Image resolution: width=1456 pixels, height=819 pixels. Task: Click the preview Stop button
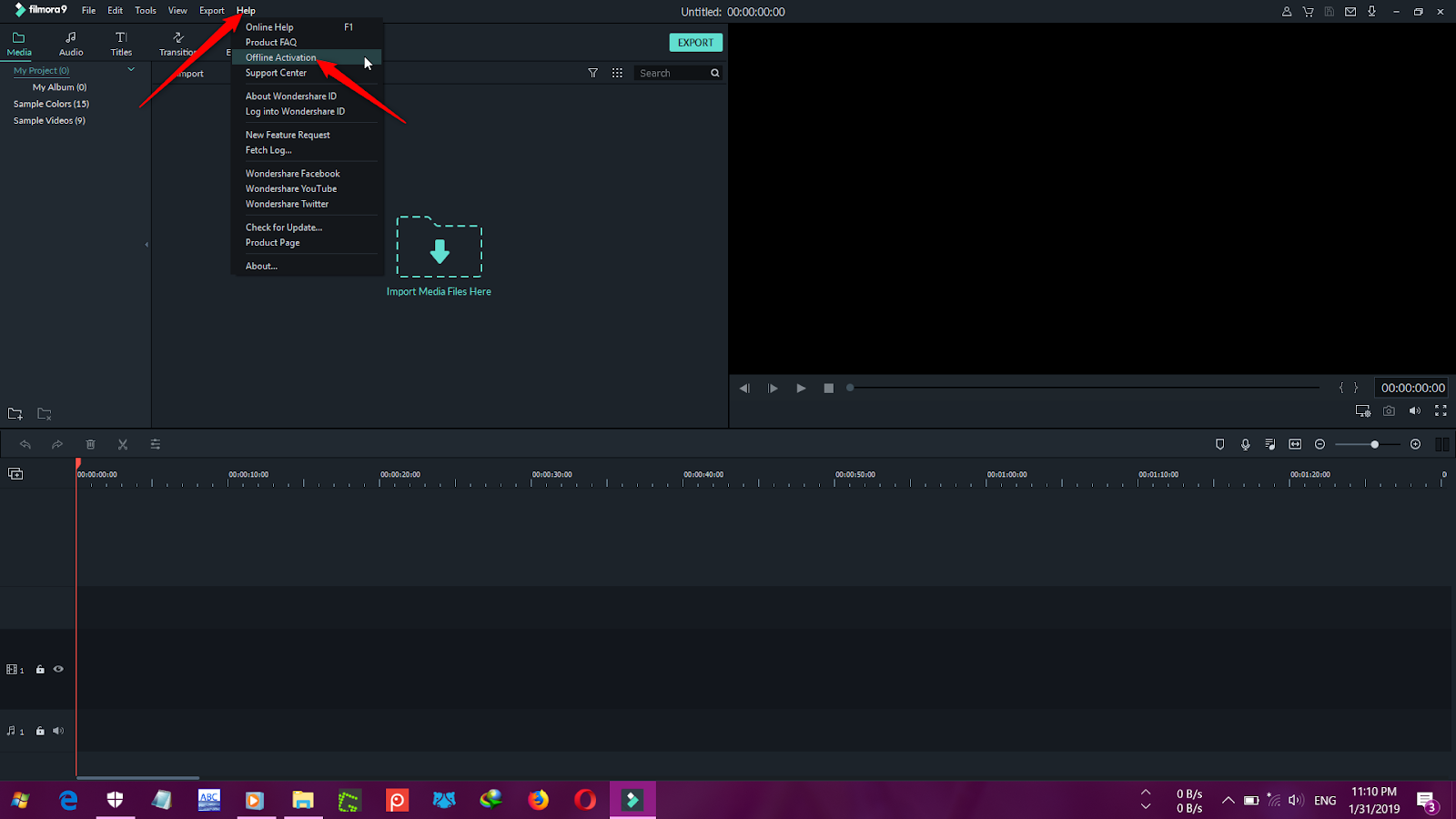click(x=828, y=388)
